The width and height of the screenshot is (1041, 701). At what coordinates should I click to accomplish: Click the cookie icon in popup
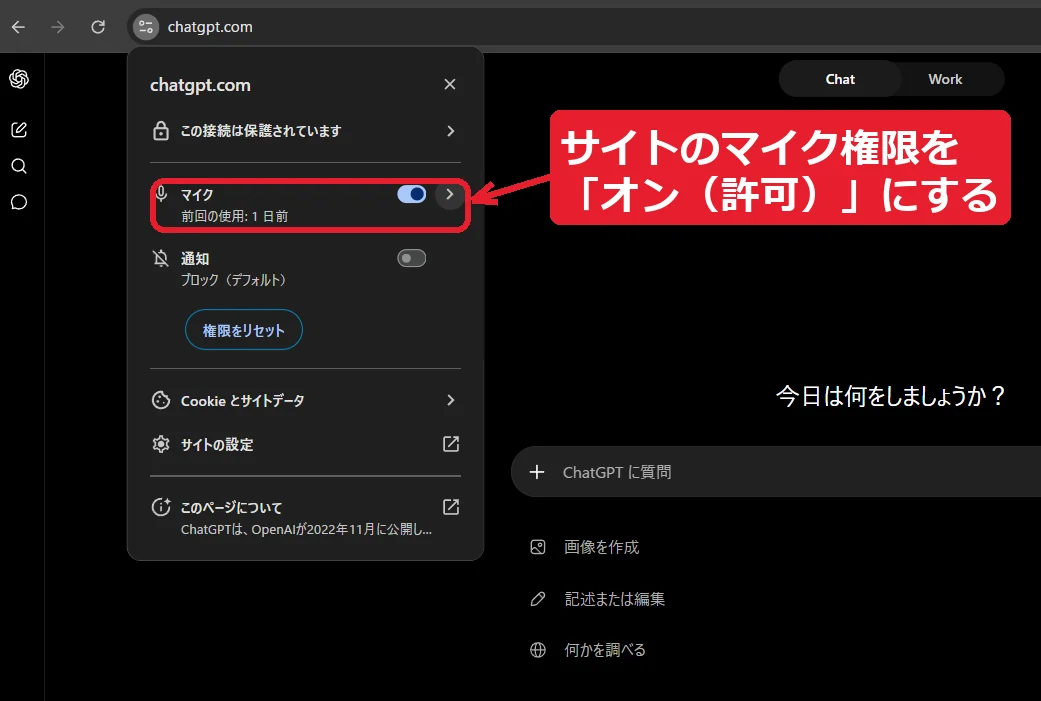tap(161, 400)
